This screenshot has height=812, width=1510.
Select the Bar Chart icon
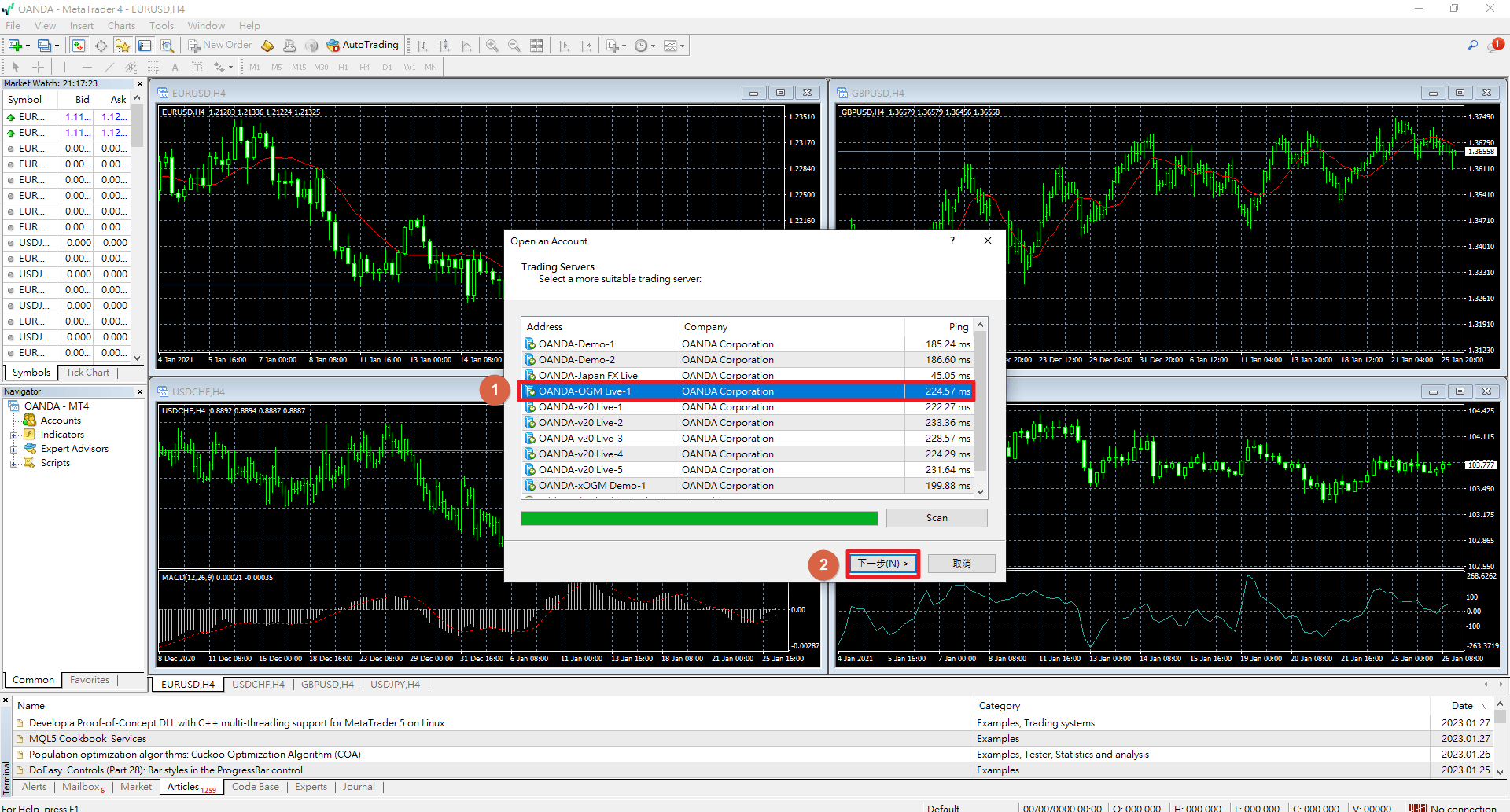tap(422, 46)
